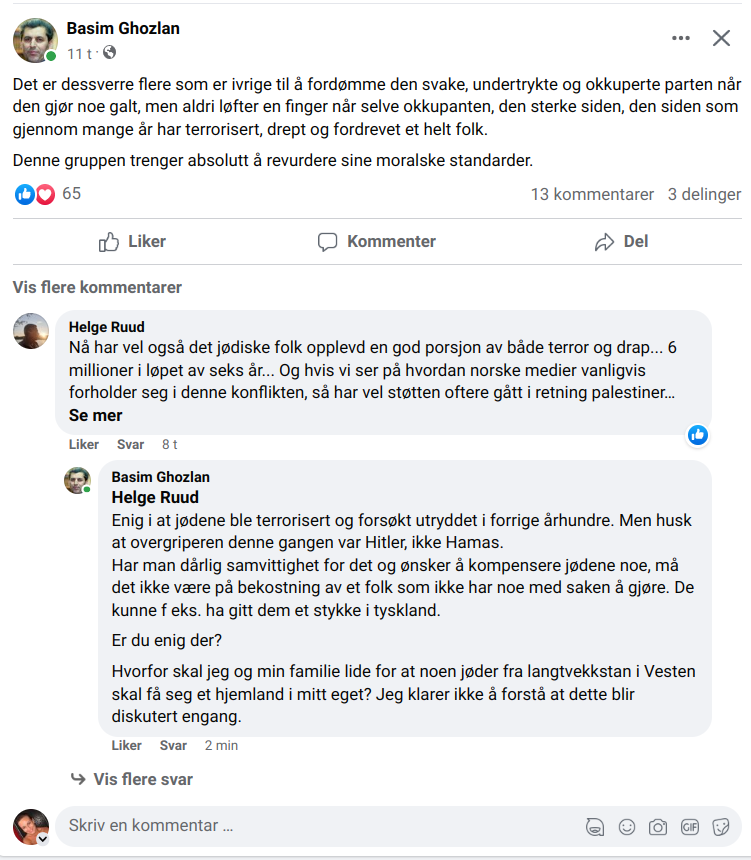Show more replies via Vis flere svar

tap(132, 779)
